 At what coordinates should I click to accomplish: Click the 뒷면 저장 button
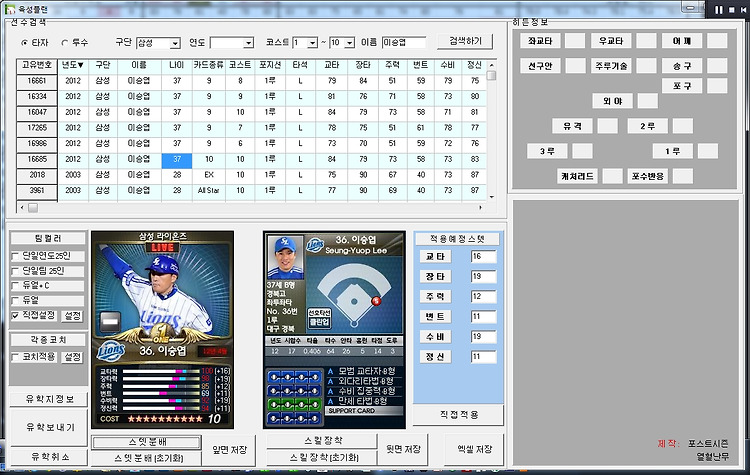click(403, 450)
